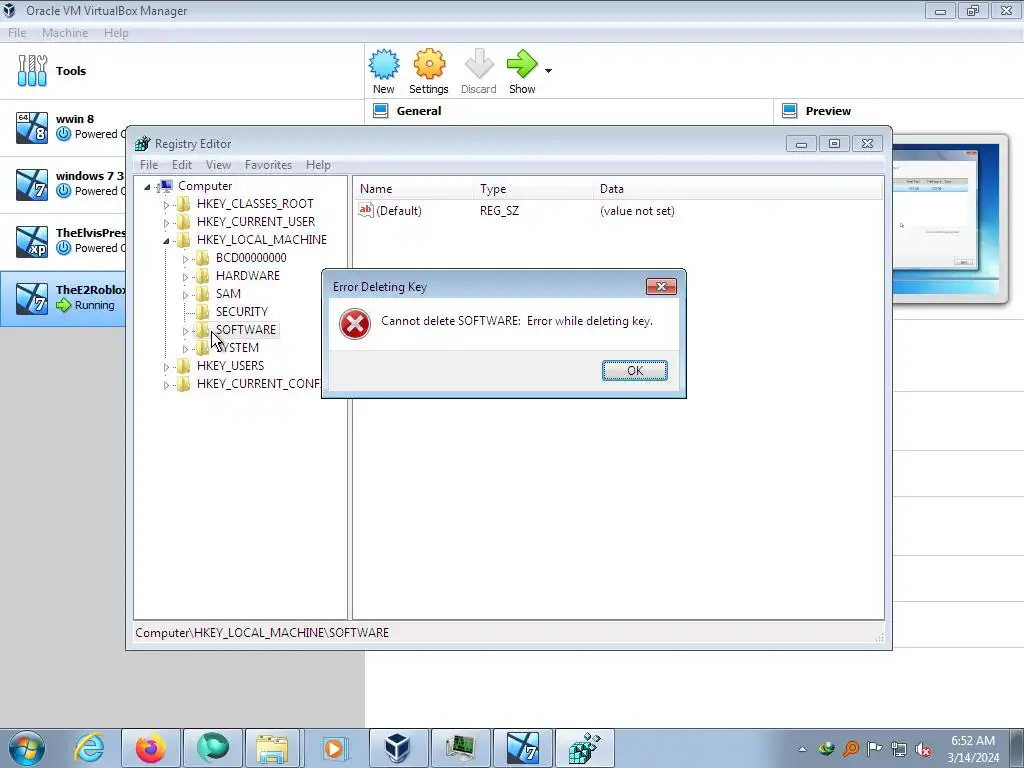This screenshot has height=768, width=1024.
Task: Expand the SAM key
Action: [x=185, y=295]
